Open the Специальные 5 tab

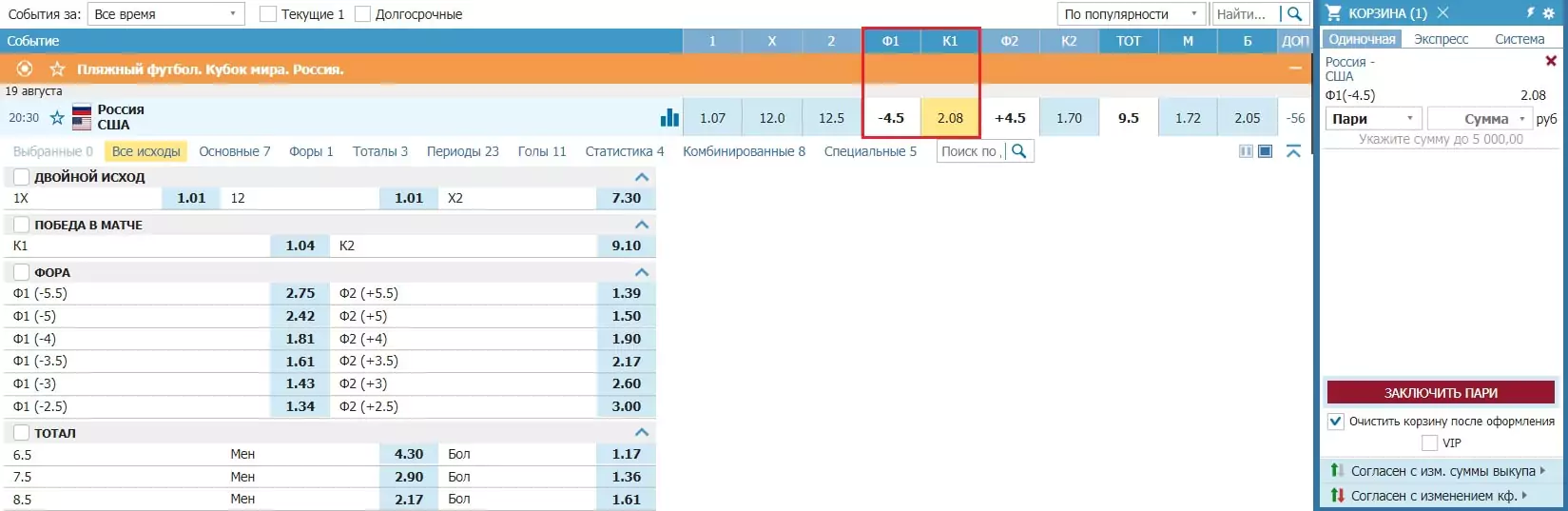click(870, 151)
